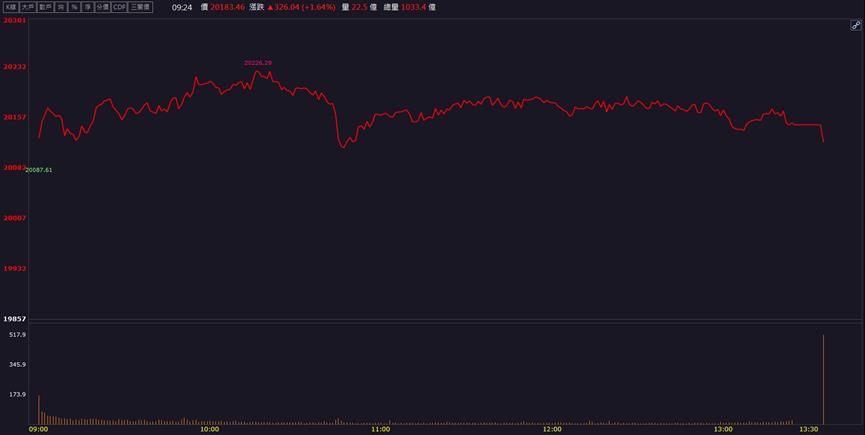Select the 三關價 button
This screenshot has height=435, width=865.
point(140,7)
